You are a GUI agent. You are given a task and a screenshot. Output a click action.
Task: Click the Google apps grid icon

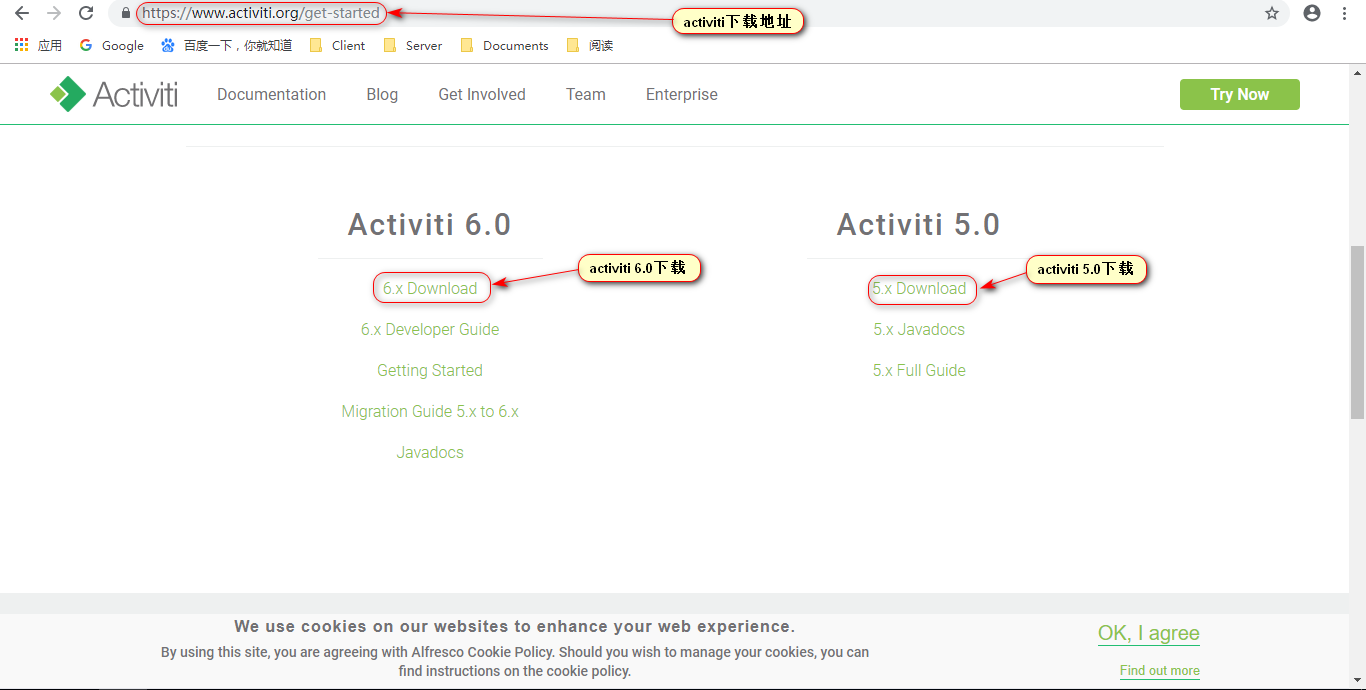coord(20,44)
